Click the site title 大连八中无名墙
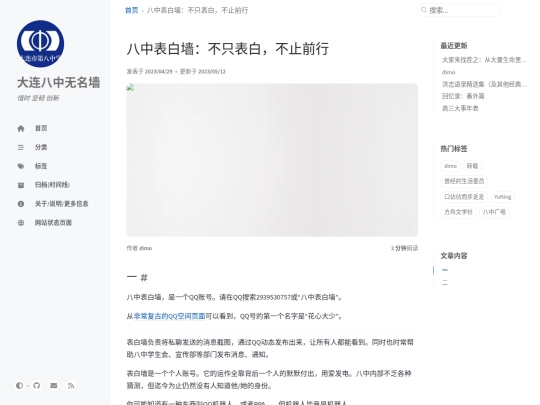 coord(59,83)
